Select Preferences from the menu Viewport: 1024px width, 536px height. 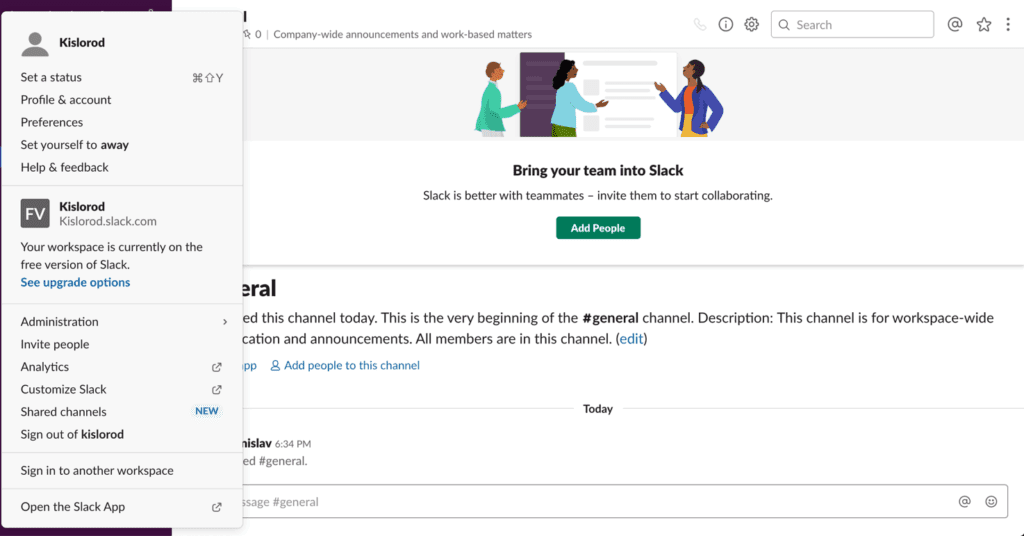pyautogui.click(x=52, y=122)
